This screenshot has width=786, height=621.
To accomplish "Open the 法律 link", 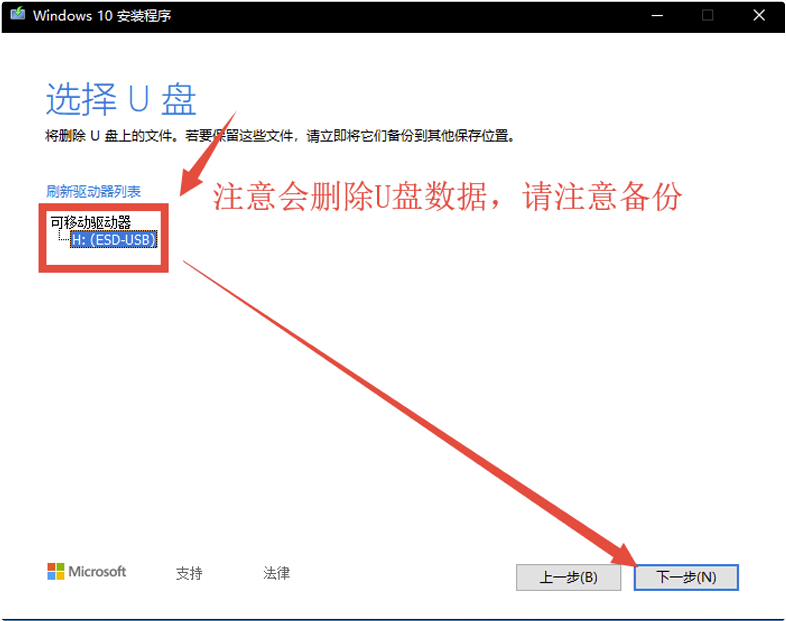I will 276,573.
